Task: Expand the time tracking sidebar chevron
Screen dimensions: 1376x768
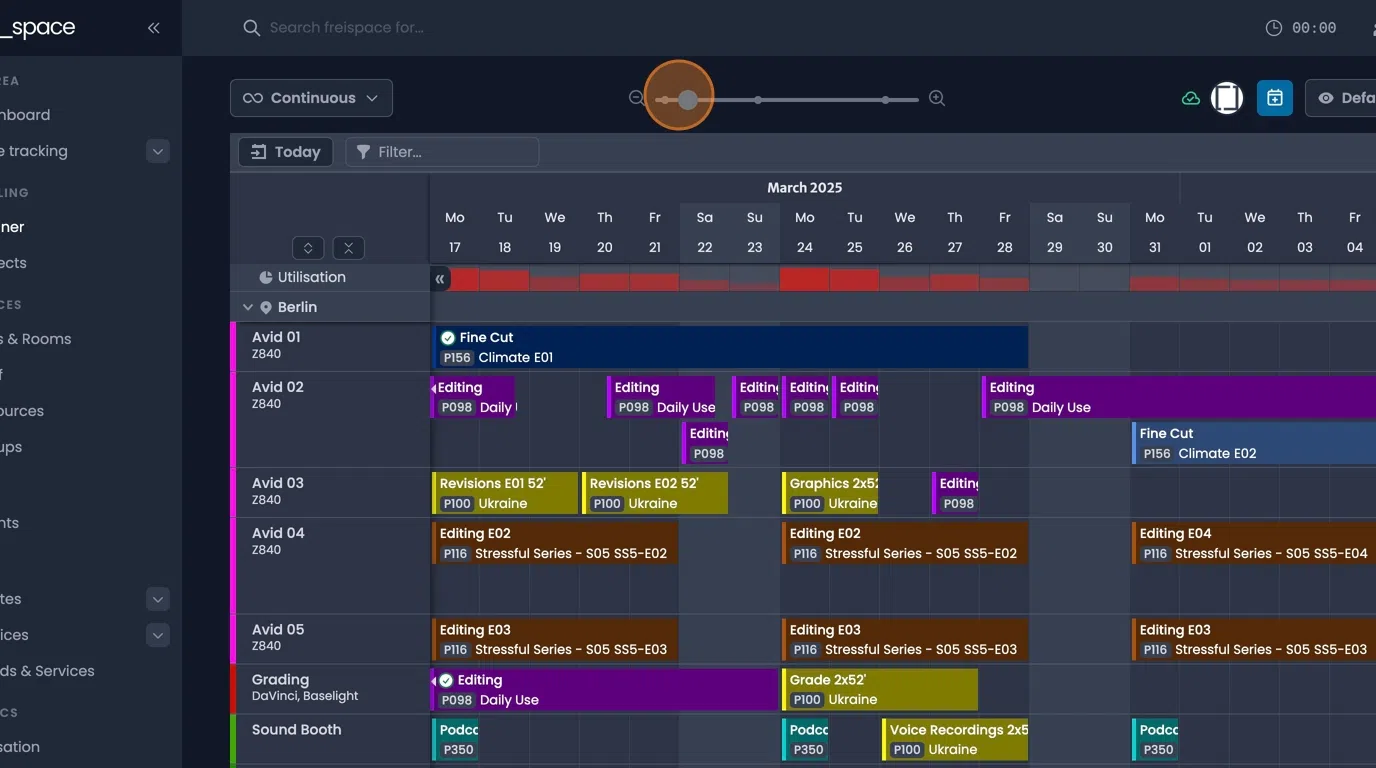Action: pyautogui.click(x=157, y=151)
